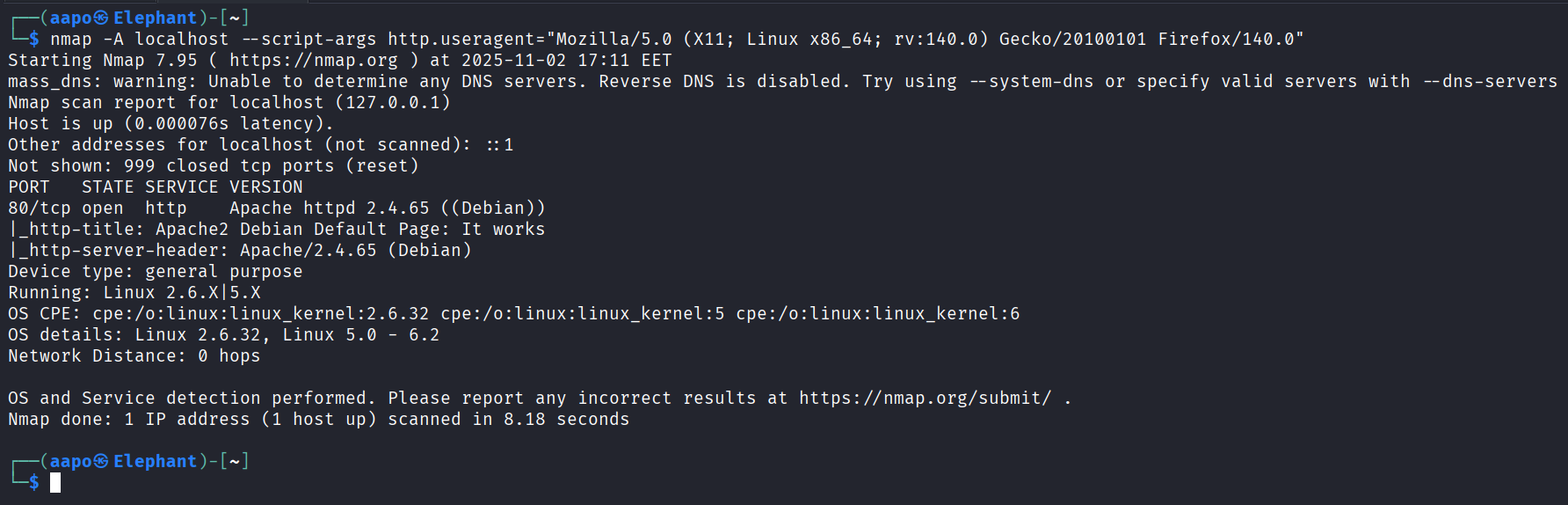The width and height of the screenshot is (1568, 505).
Task: Open the https://nmap.org link
Action: click(313, 60)
